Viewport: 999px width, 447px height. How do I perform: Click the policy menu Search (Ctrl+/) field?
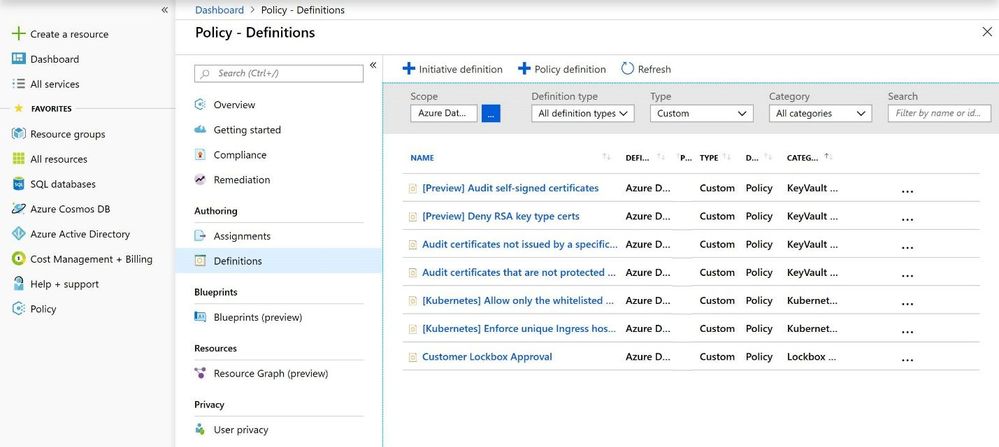click(x=278, y=73)
